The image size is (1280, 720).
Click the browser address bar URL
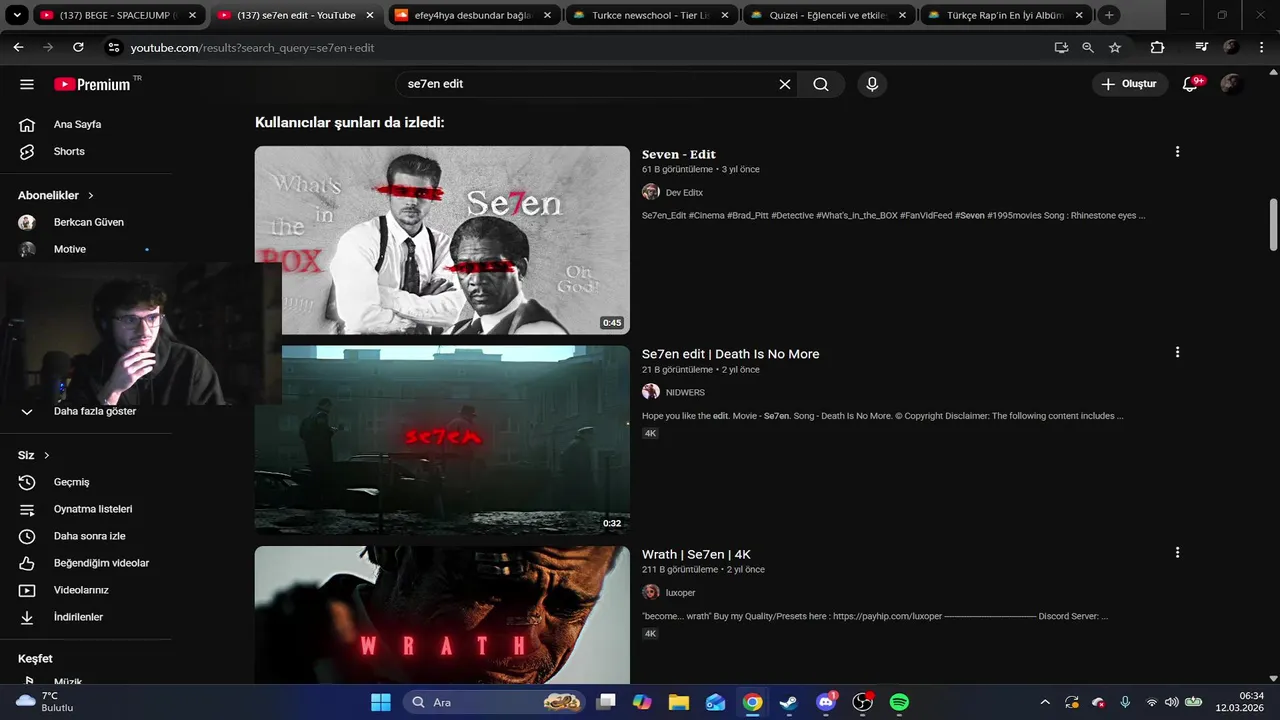[x=252, y=47]
